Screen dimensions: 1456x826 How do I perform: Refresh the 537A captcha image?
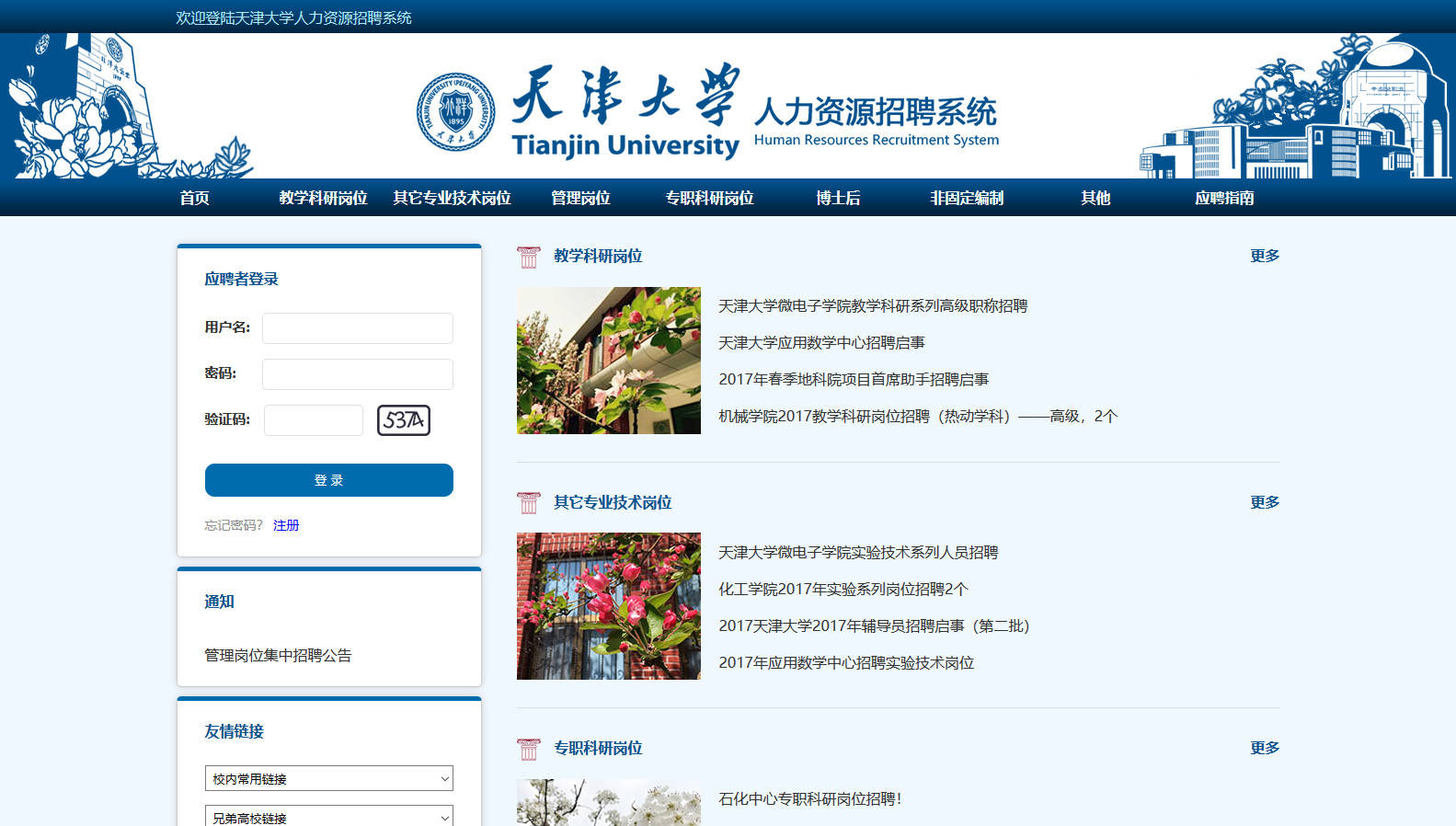tap(404, 420)
